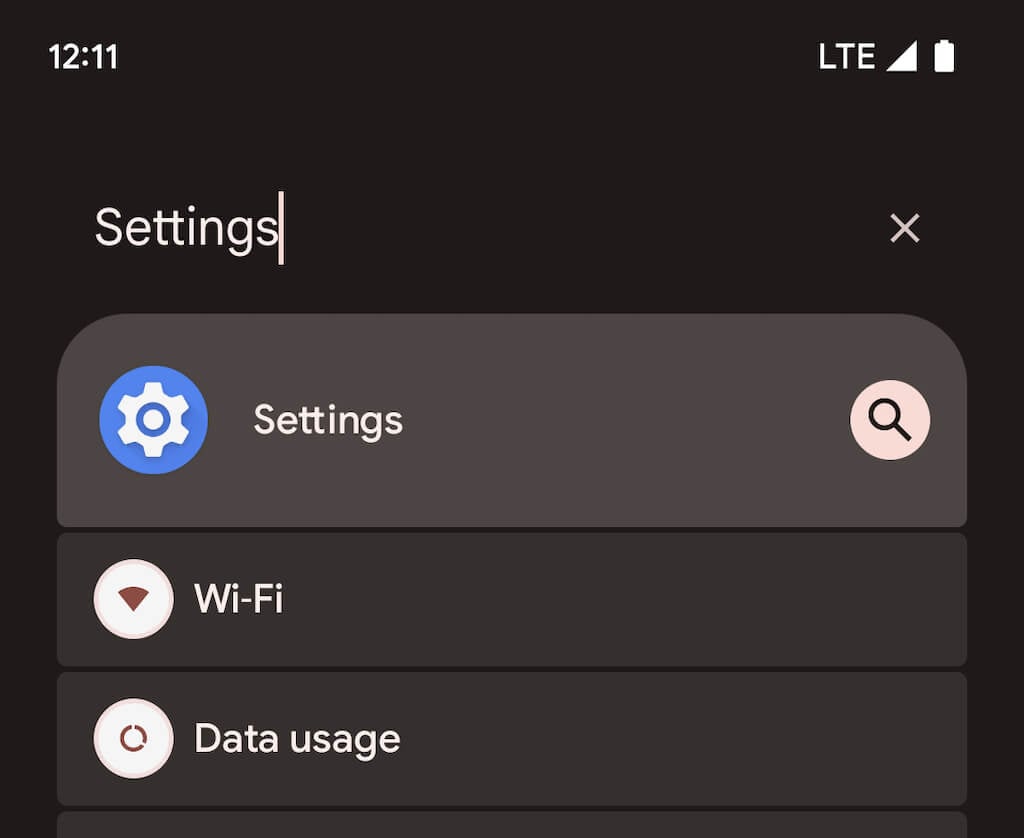This screenshot has height=838, width=1024.
Task: Place cursor after "Settings" in search box
Action: [x=281, y=229]
